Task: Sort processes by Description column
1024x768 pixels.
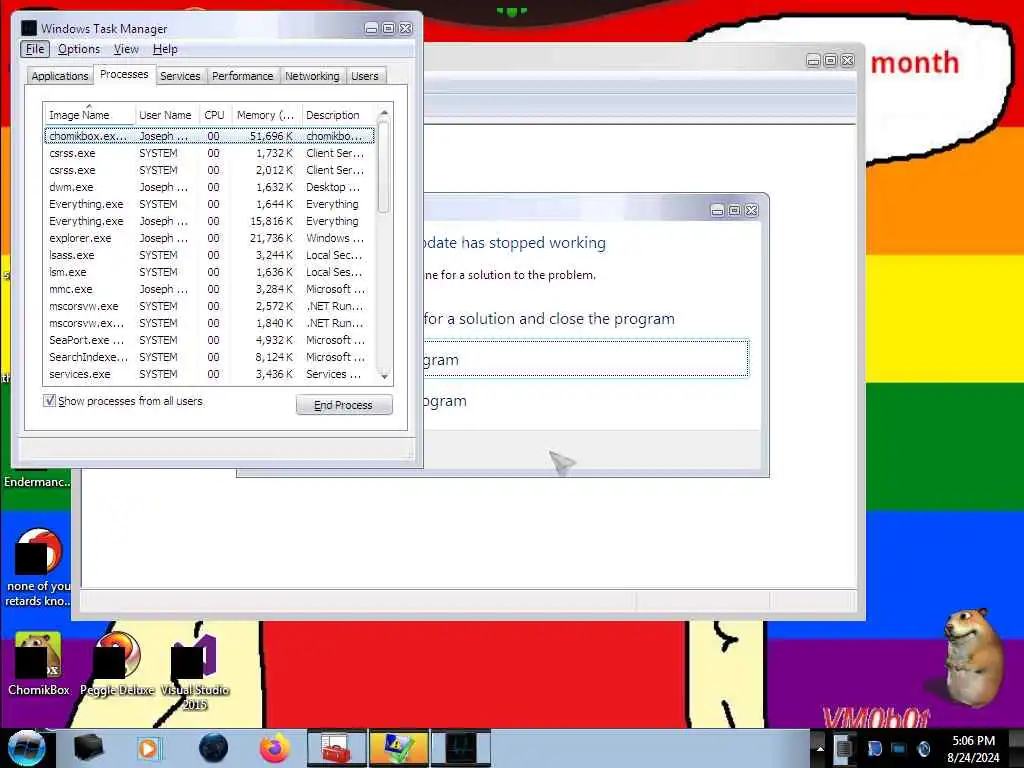Action: coord(337,115)
